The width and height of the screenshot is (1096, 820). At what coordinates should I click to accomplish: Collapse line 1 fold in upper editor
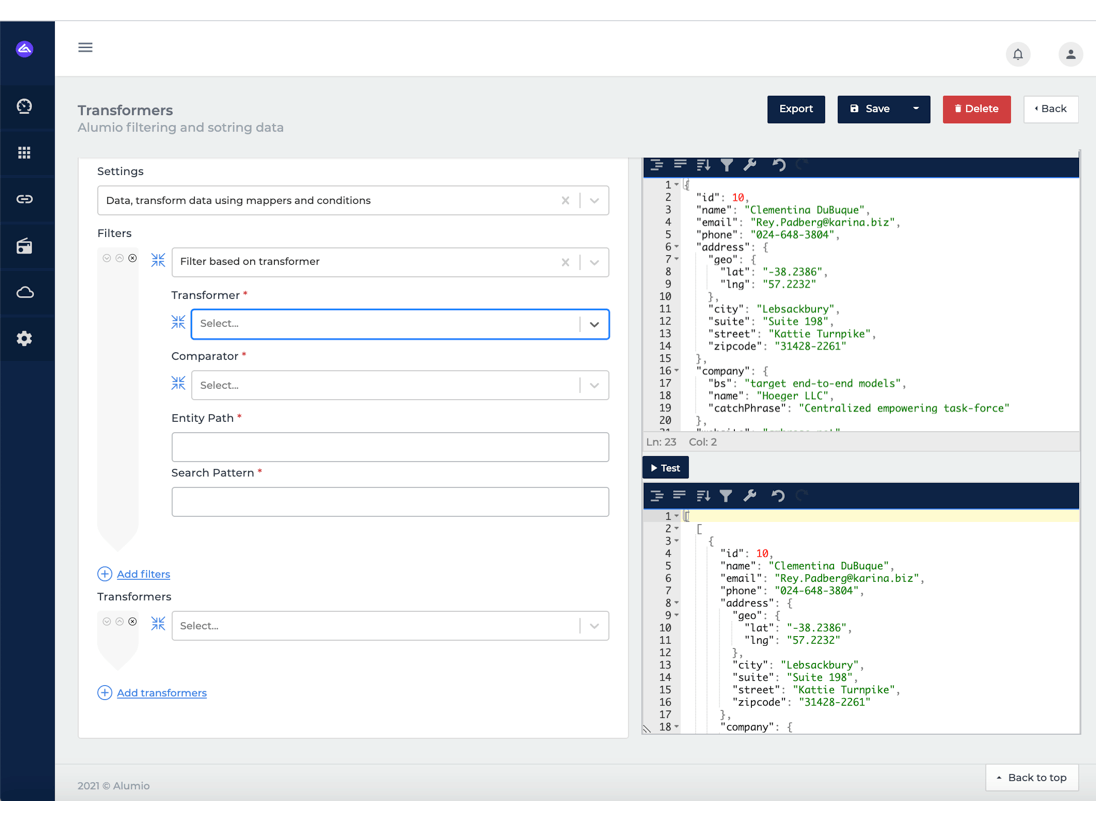(x=677, y=185)
